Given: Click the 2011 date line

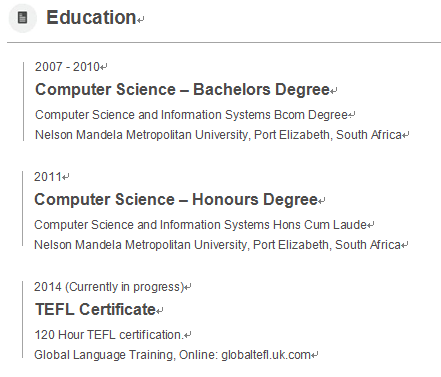Looking at the screenshot, I should click(x=48, y=177).
